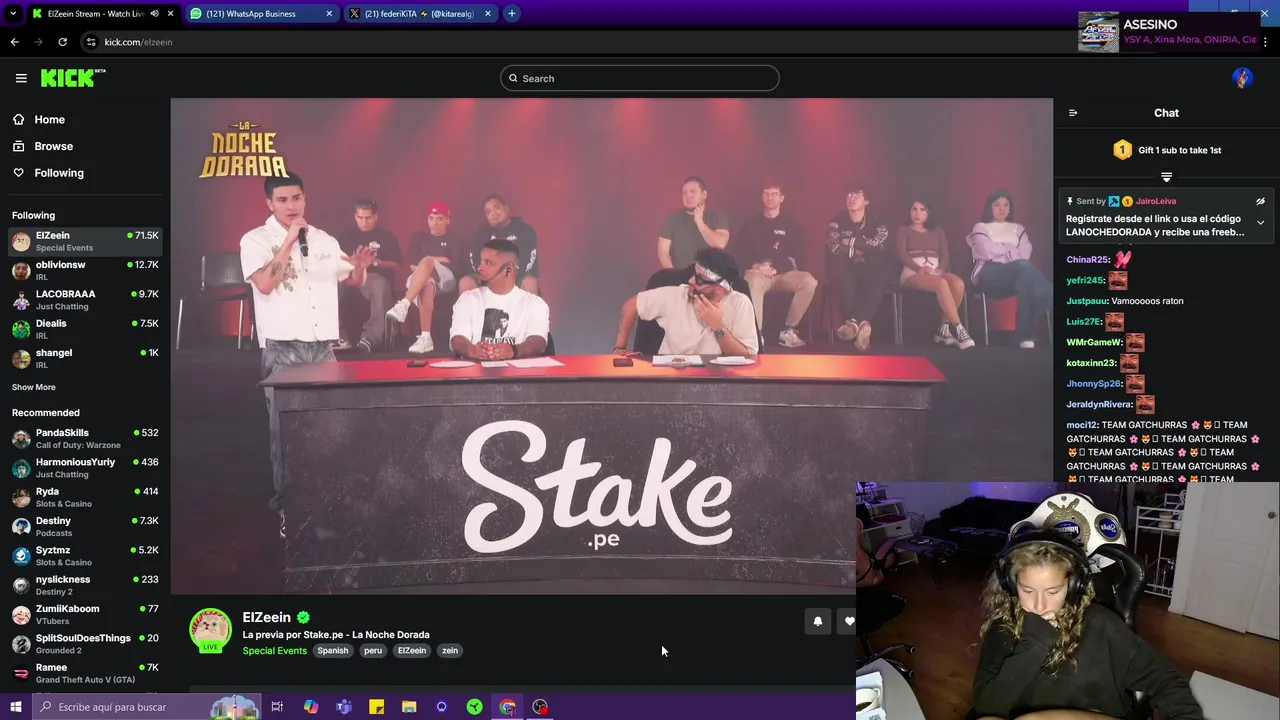Open the browser tab search dropdown
This screenshot has width=1280, height=720.
coord(13,14)
